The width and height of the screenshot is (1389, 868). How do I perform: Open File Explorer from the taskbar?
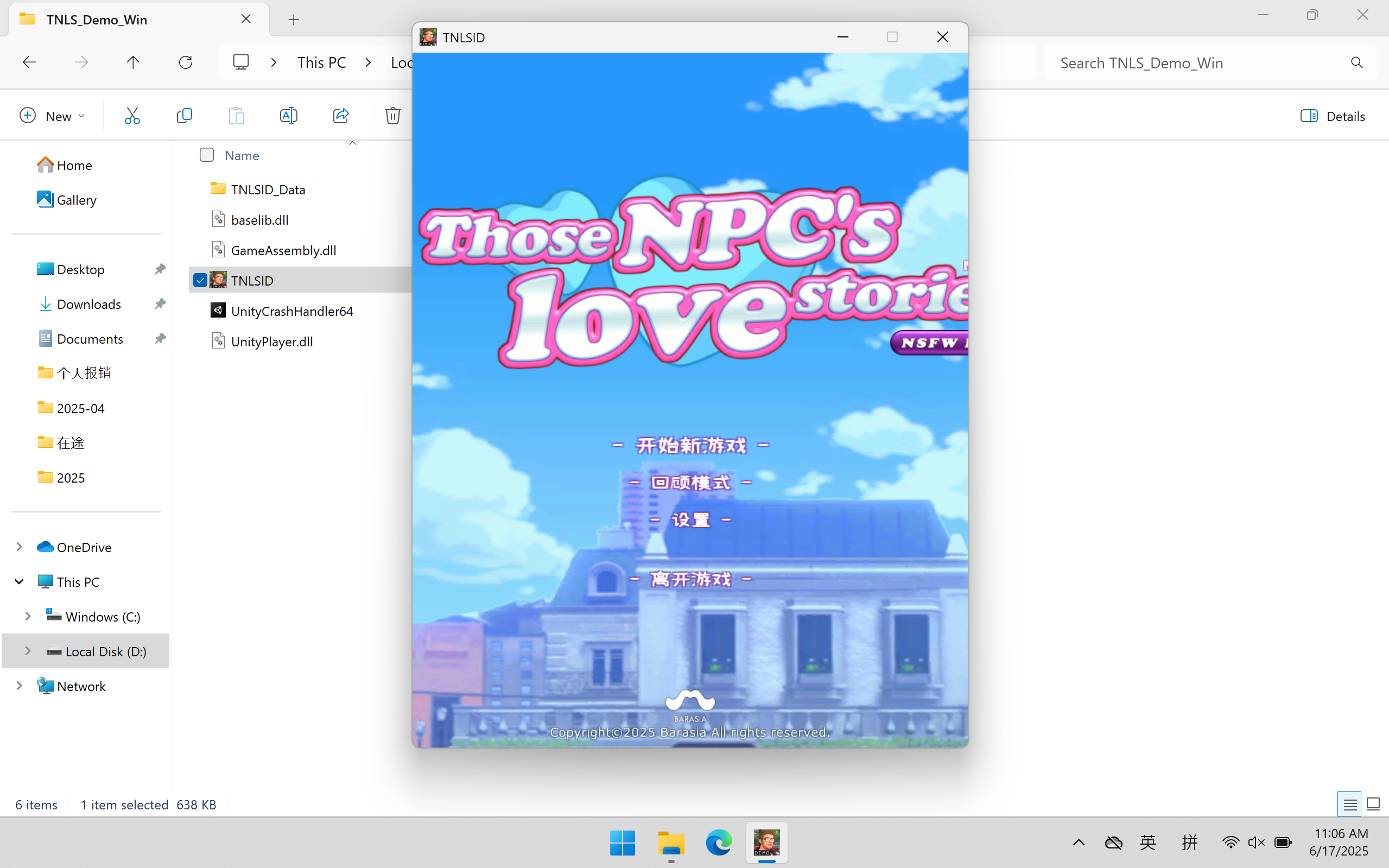click(671, 842)
